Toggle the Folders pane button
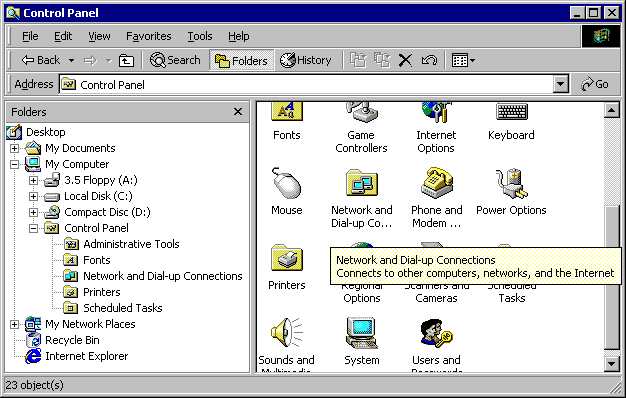This screenshot has width=626, height=398. pos(242,61)
